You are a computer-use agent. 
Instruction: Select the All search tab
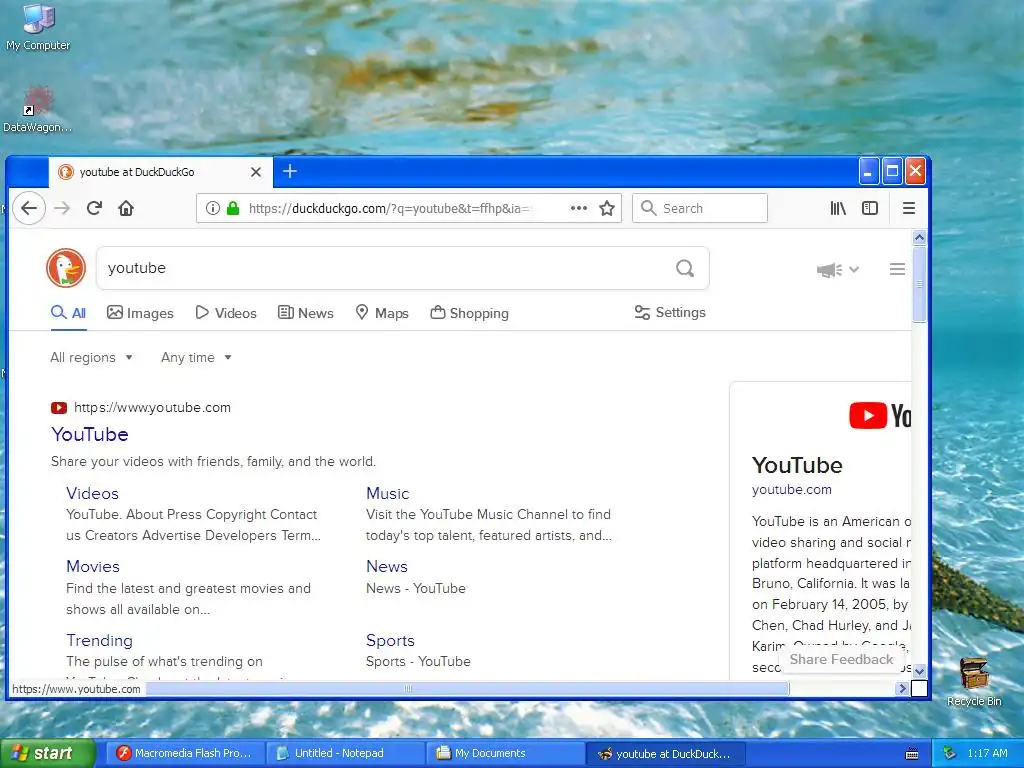tap(69, 313)
